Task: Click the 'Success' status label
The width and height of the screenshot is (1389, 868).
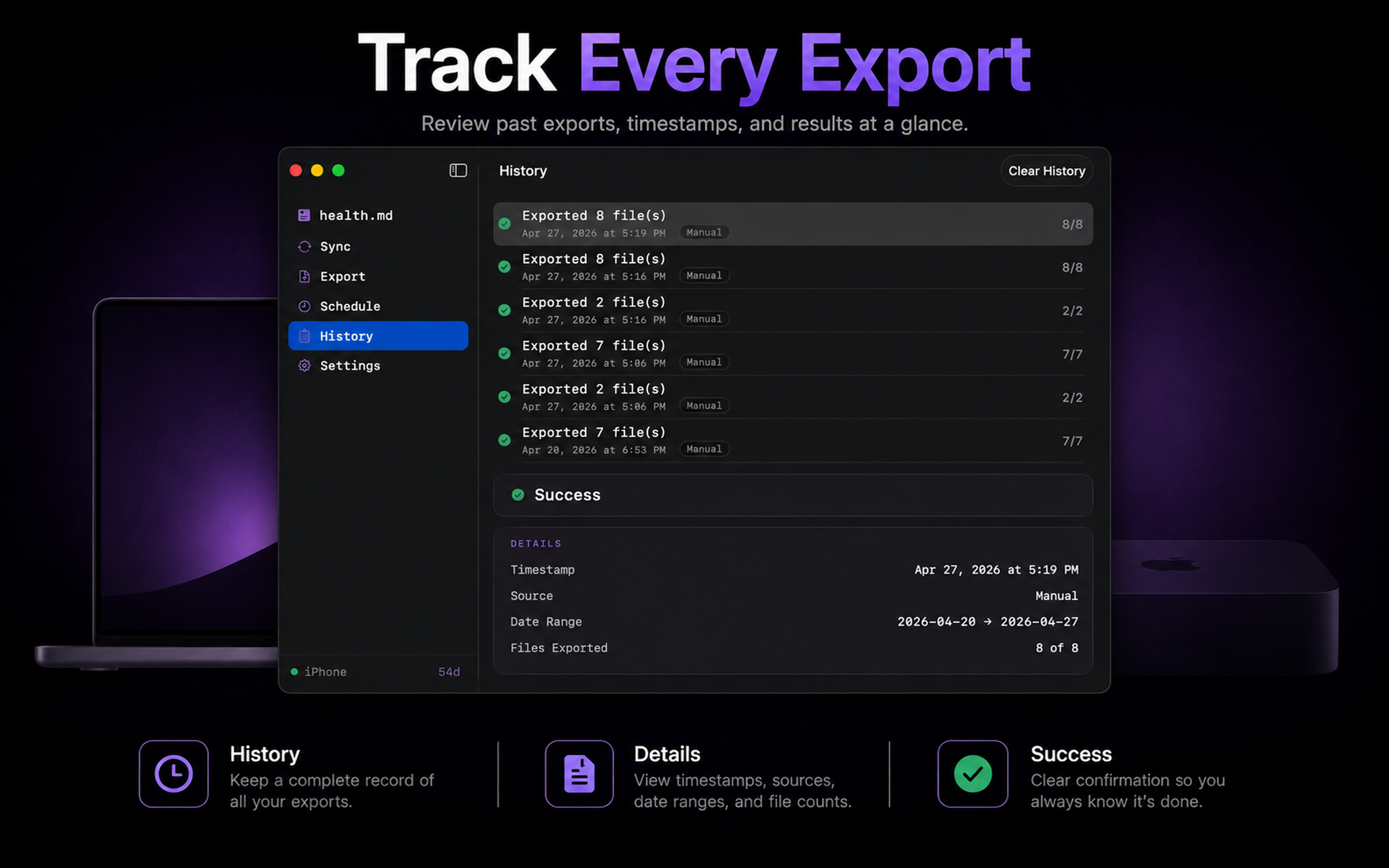Action: coord(567,495)
